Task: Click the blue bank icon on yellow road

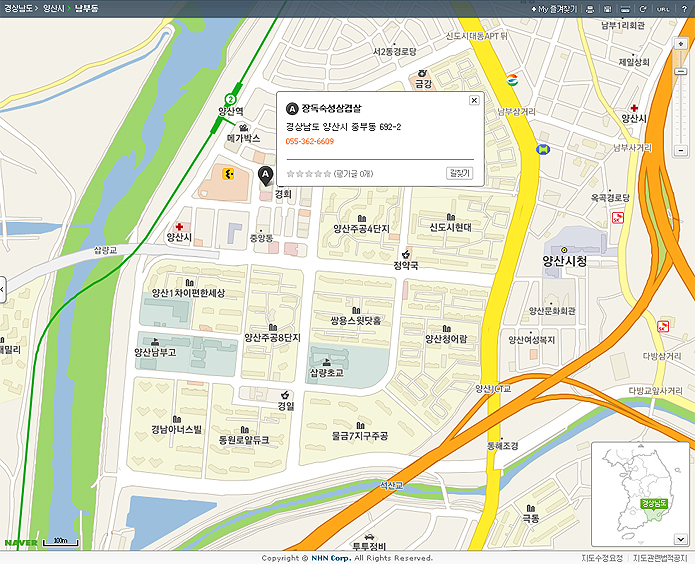Action: 543,149
